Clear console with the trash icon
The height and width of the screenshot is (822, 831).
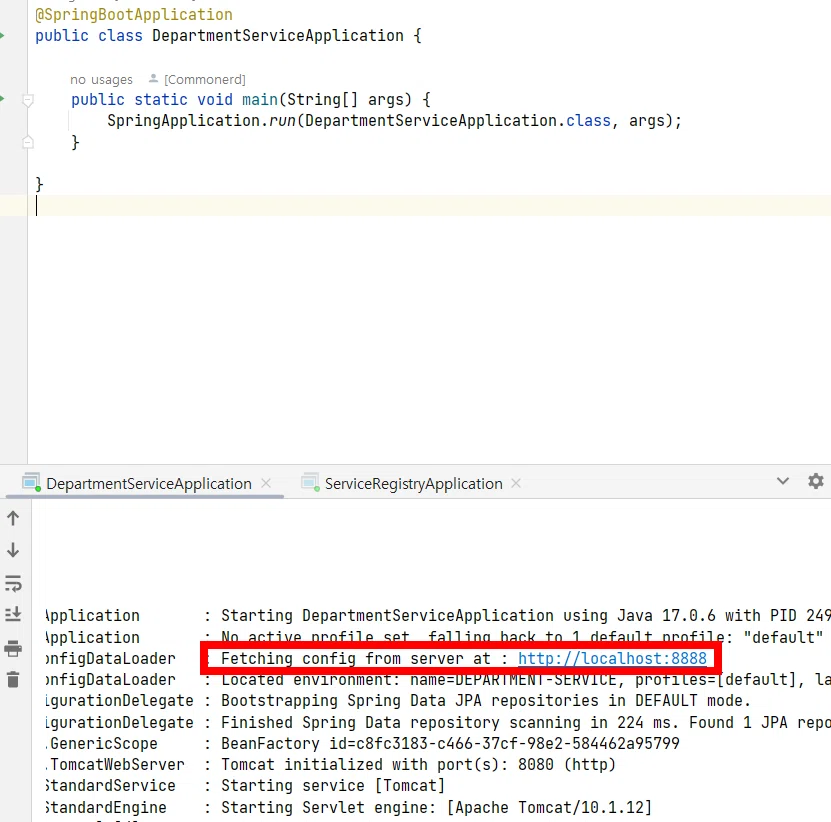click(x=13, y=679)
